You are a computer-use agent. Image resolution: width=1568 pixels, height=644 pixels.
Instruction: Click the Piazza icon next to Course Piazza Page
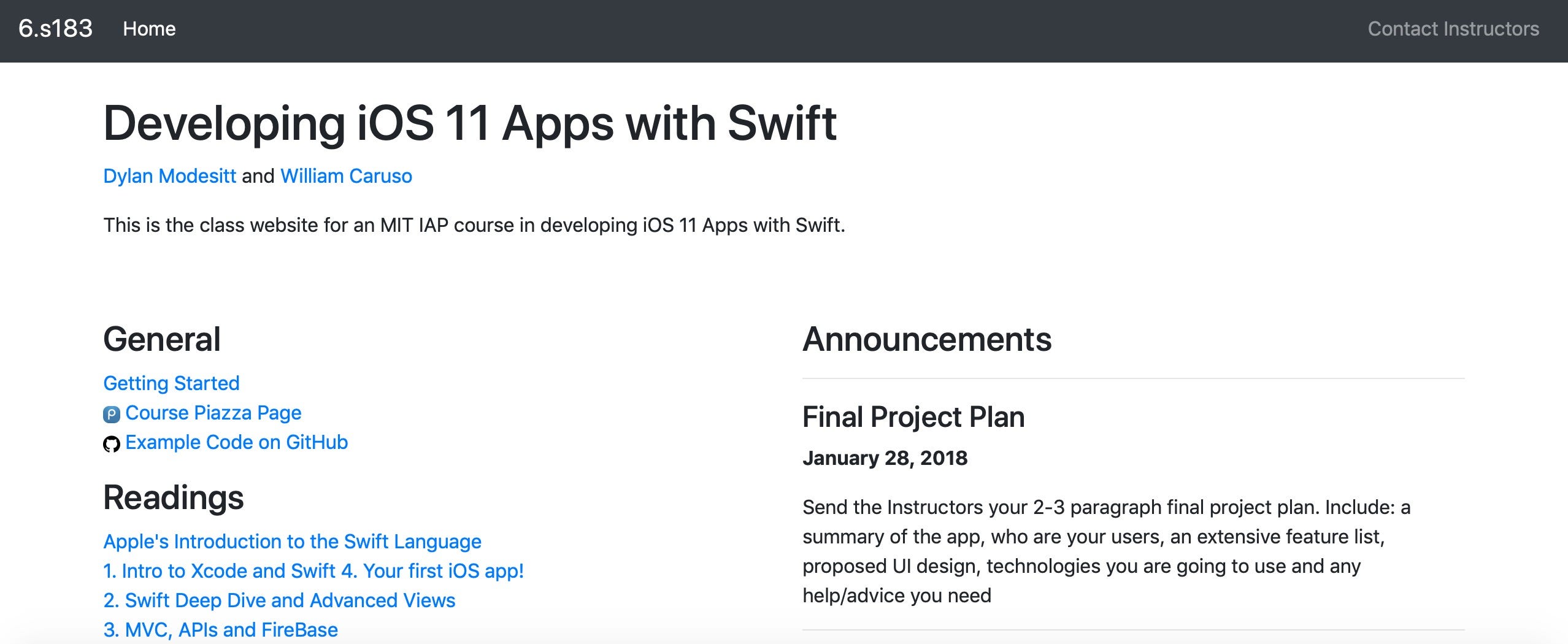[112, 413]
